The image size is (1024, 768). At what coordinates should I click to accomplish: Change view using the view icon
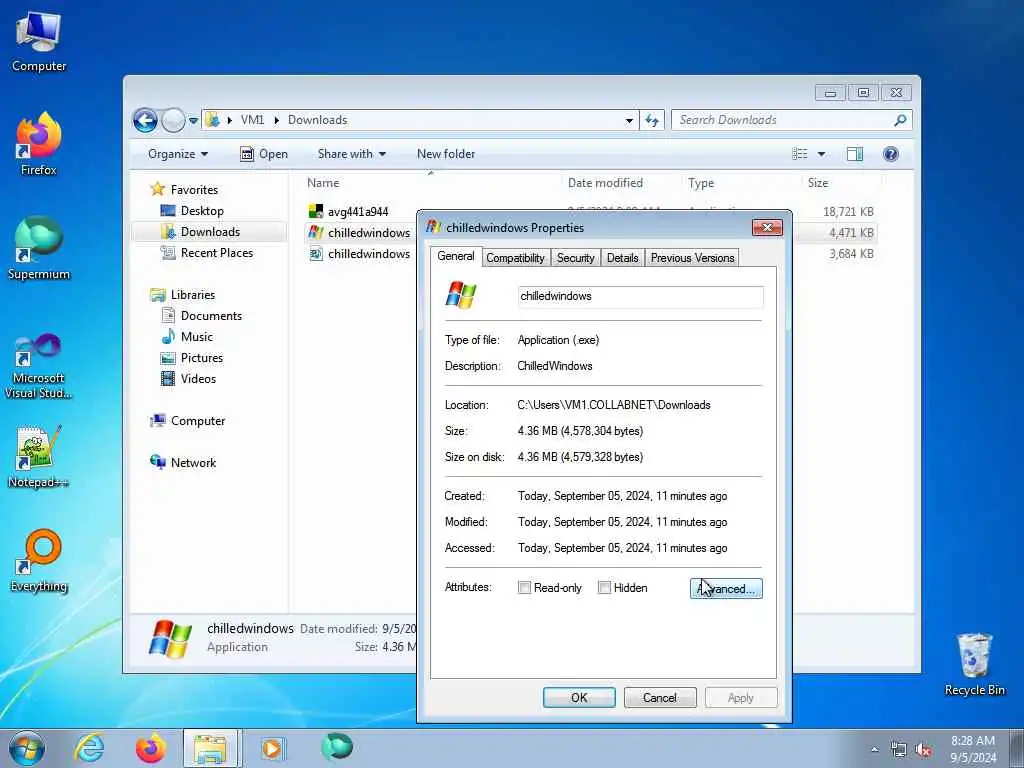800,154
